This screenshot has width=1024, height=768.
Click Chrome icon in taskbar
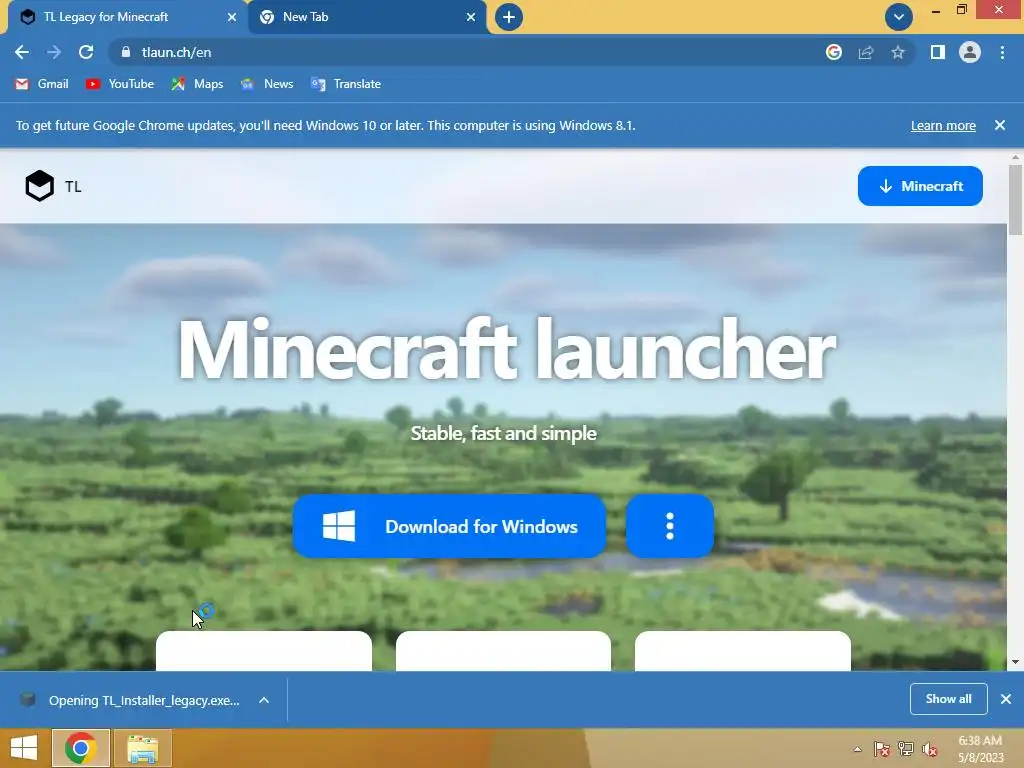[80, 748]
